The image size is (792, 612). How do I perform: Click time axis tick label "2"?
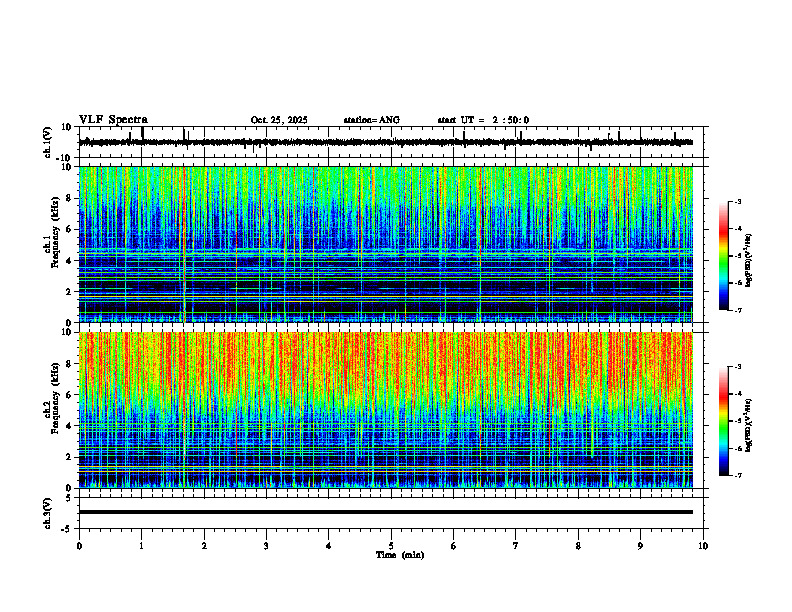click(204, 546)
